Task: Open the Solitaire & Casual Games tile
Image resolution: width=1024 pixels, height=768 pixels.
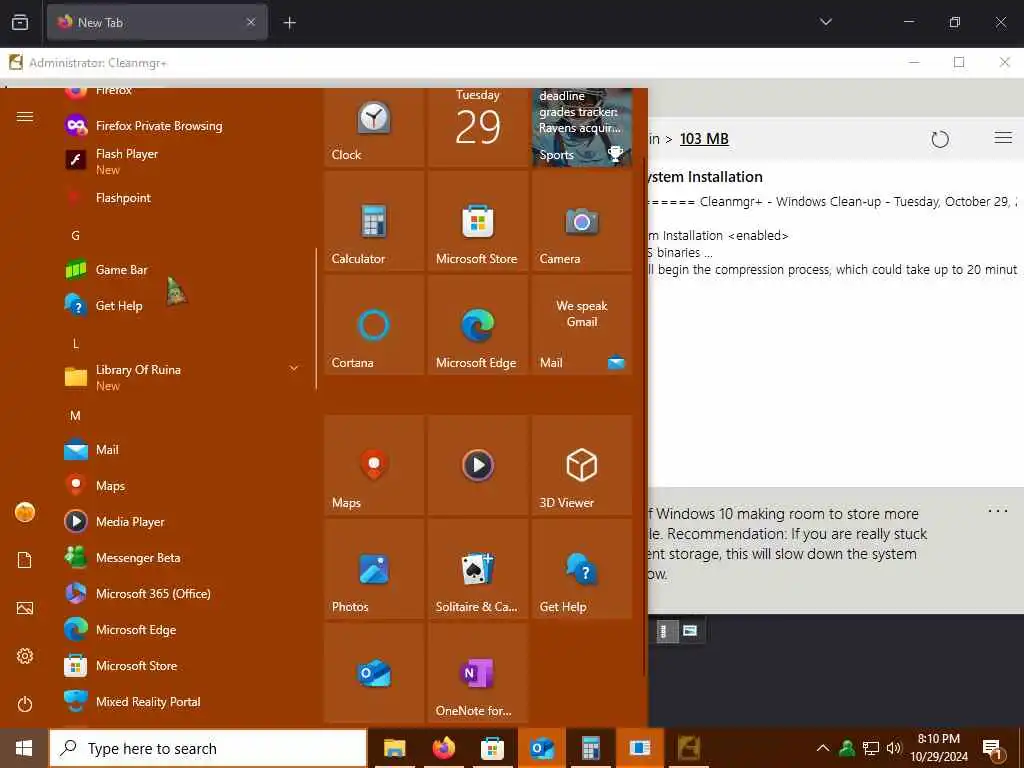Action: (477, 569)
